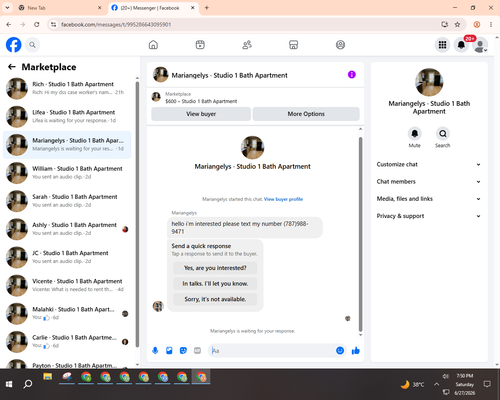Viewport: 500px width, 400px height.
Task: Reload the page in Chrome
Action: coord(37,24)
